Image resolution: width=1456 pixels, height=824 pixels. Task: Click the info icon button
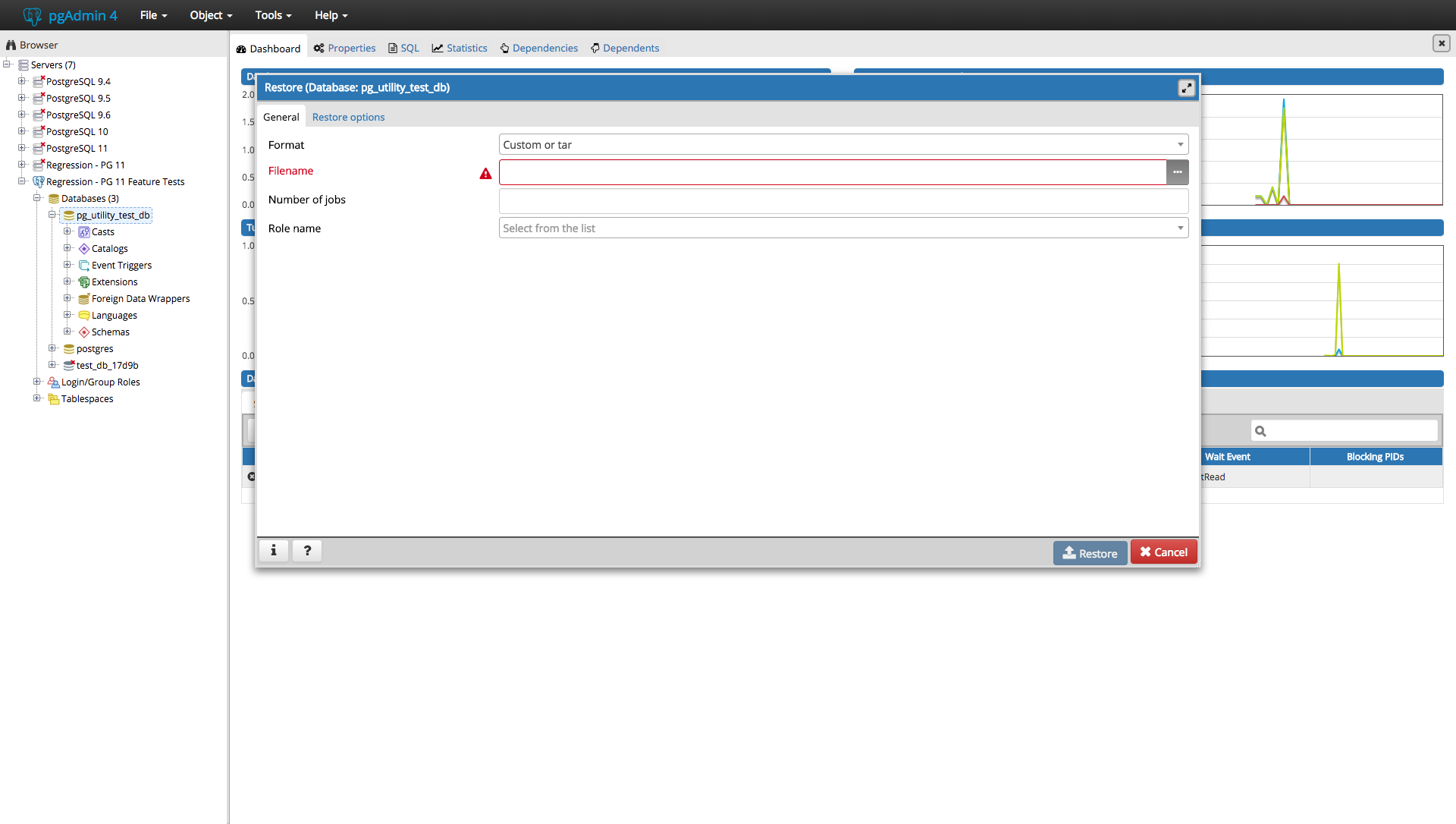274,551
